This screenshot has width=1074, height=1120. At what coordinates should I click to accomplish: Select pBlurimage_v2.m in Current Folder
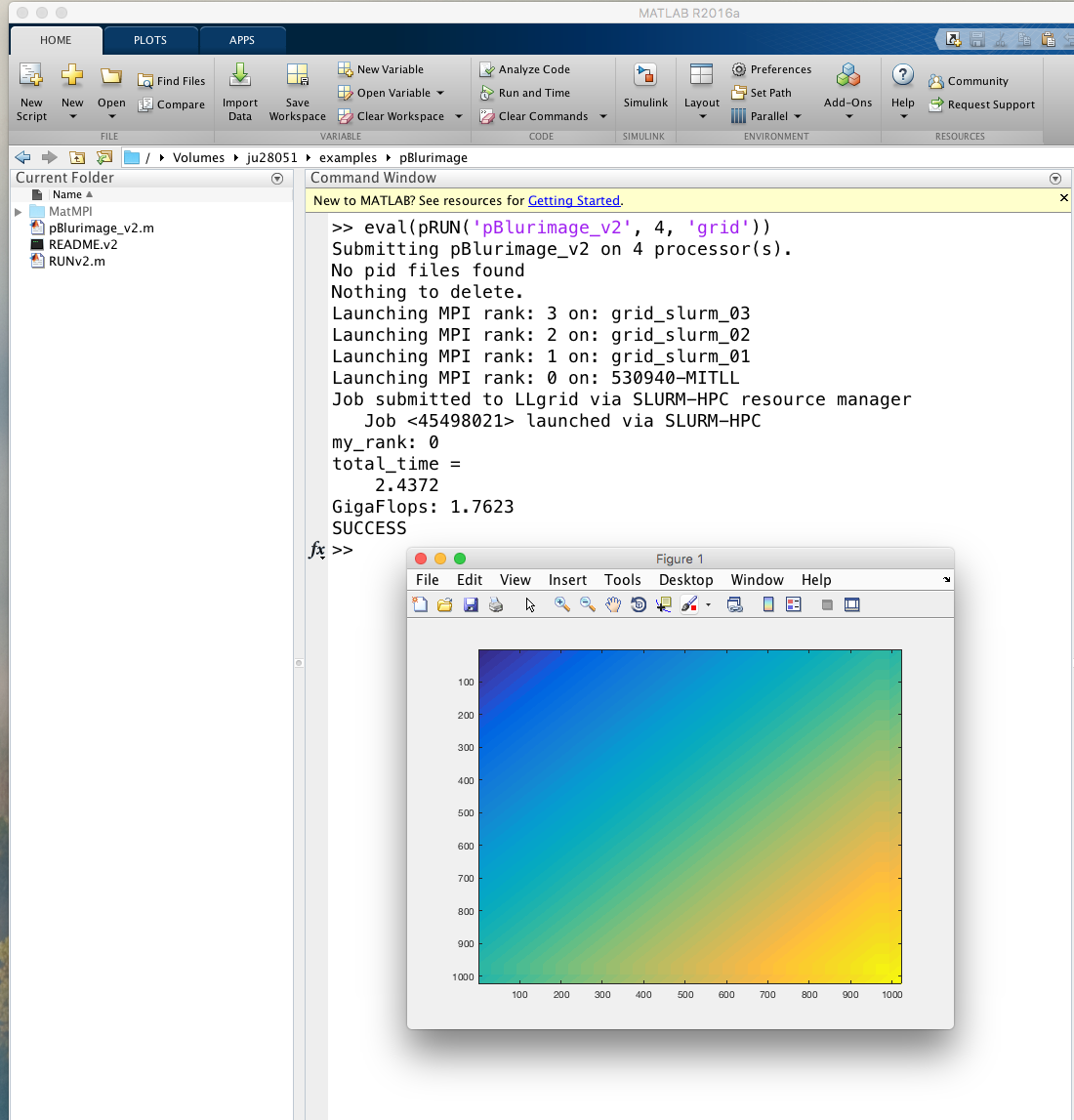pyautogui.click(x=101, y=228)
